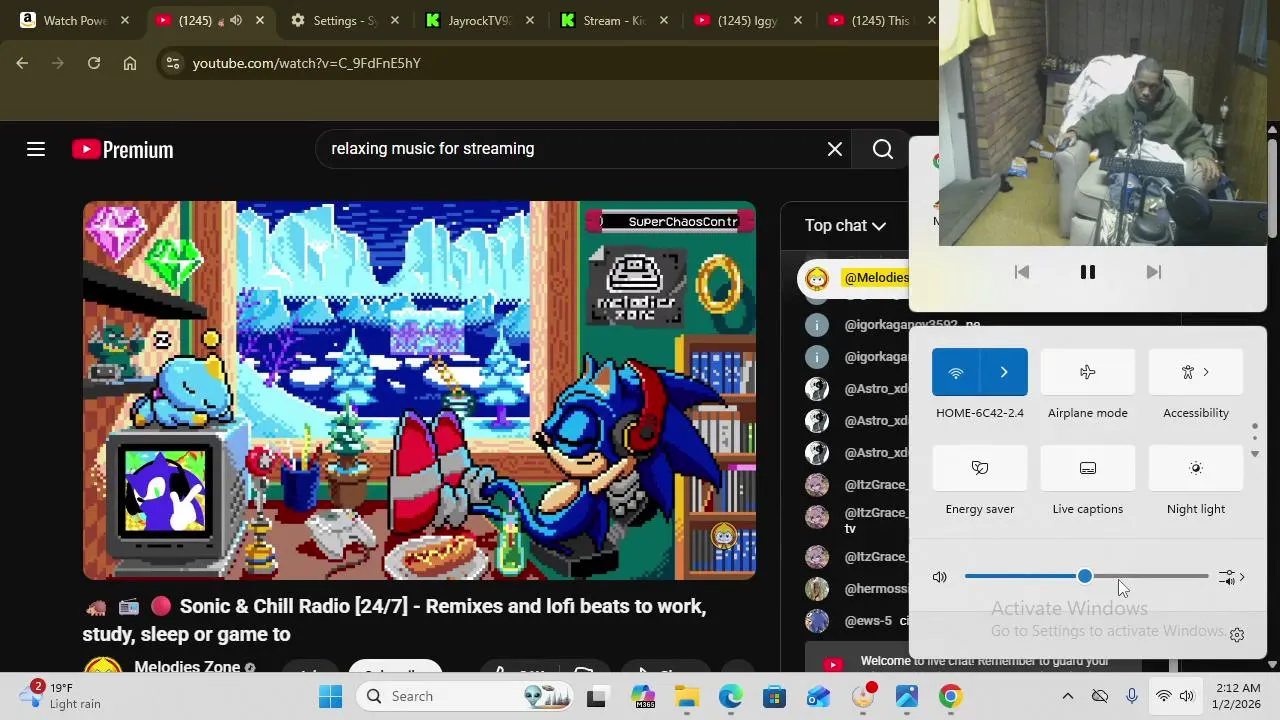Click the volume slider handle
This screenshot has width=1280, height=720.
[1085, 577]
